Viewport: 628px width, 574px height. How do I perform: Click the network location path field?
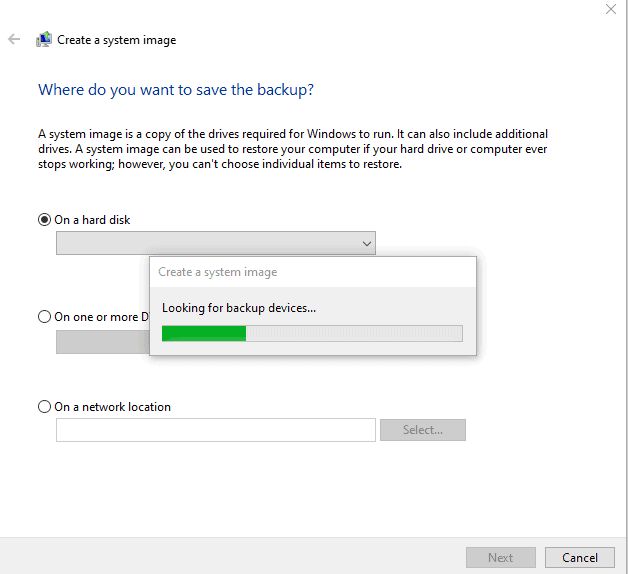click(216, 430)
